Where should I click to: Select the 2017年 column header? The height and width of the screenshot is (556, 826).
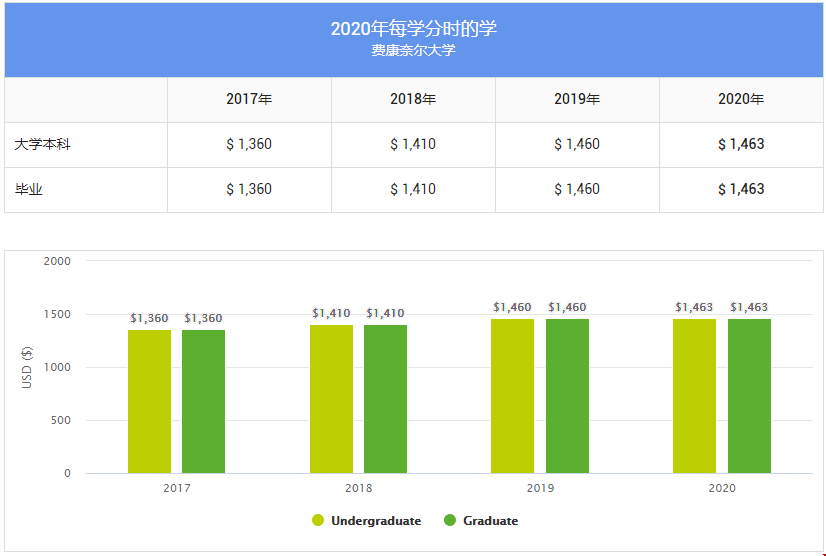249,99
